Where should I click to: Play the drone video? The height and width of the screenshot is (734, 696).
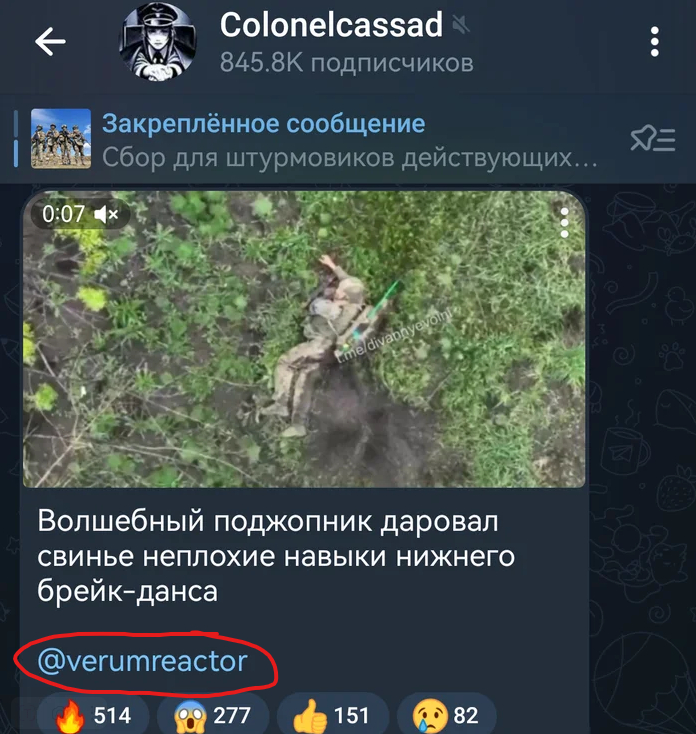click(x=304, y=339)
